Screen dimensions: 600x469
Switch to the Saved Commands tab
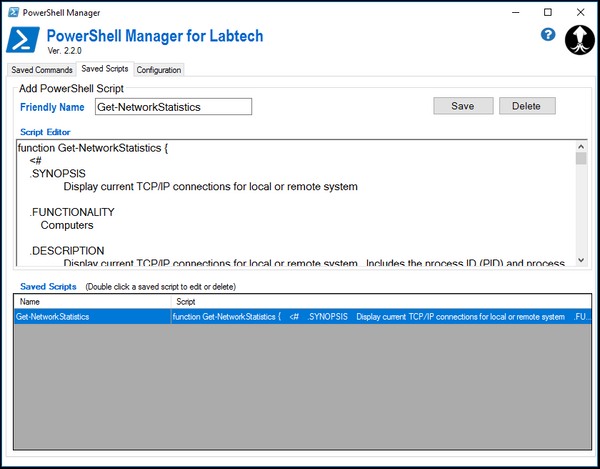pyautogui.click(x=42, y=70)
